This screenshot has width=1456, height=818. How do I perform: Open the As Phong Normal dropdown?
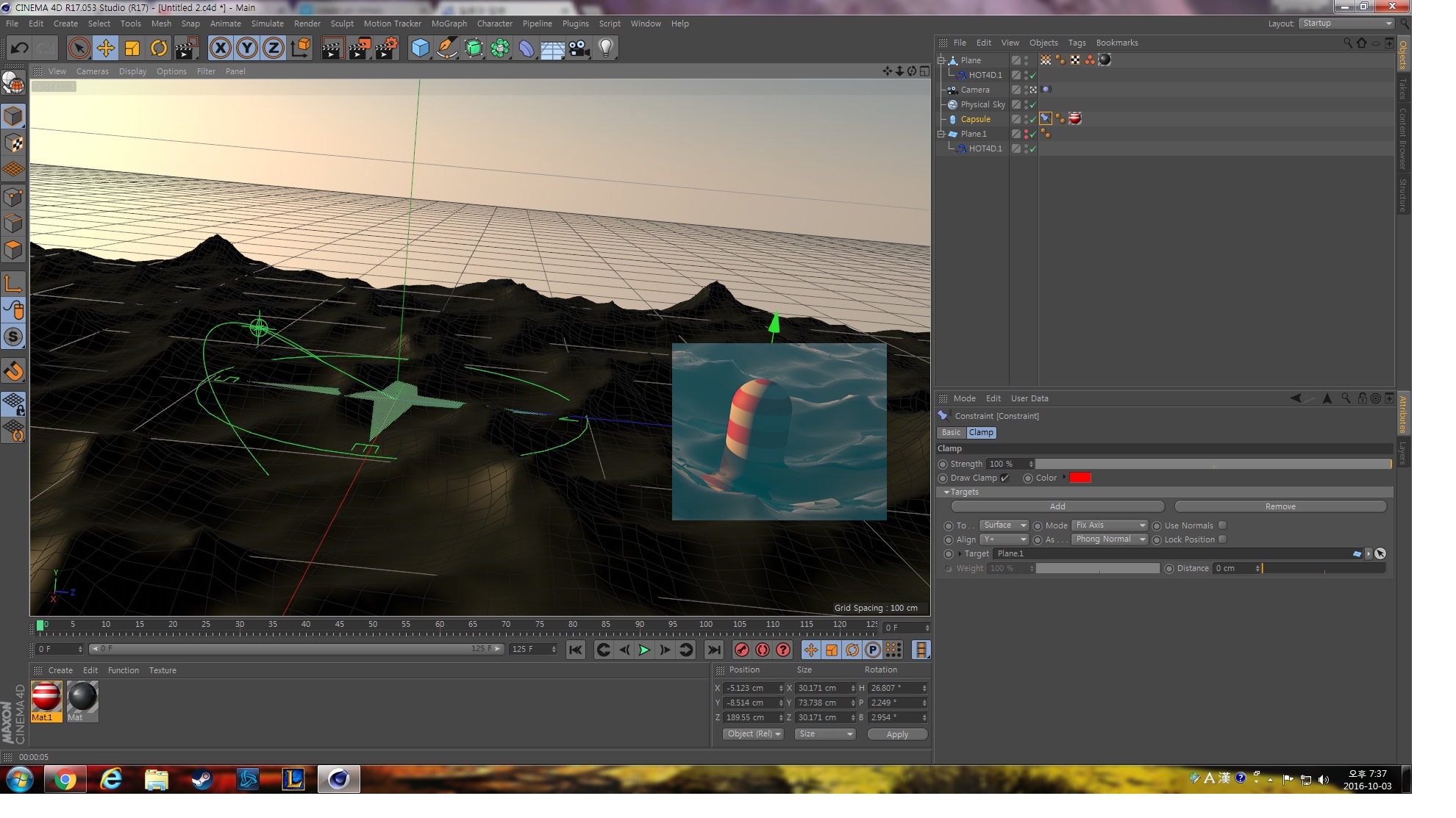(1110, 539)
